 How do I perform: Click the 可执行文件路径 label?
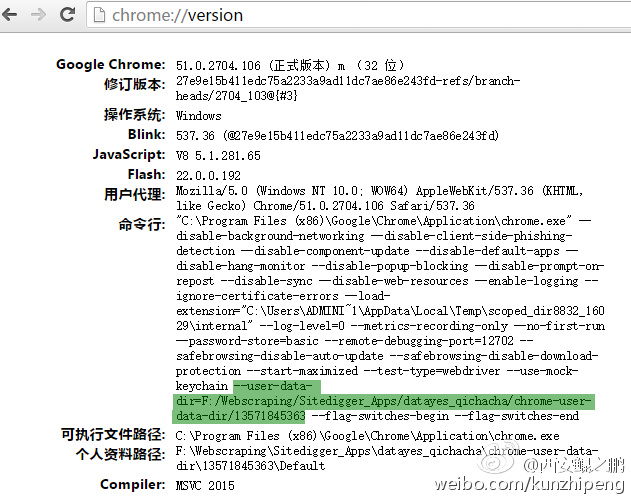113,435
